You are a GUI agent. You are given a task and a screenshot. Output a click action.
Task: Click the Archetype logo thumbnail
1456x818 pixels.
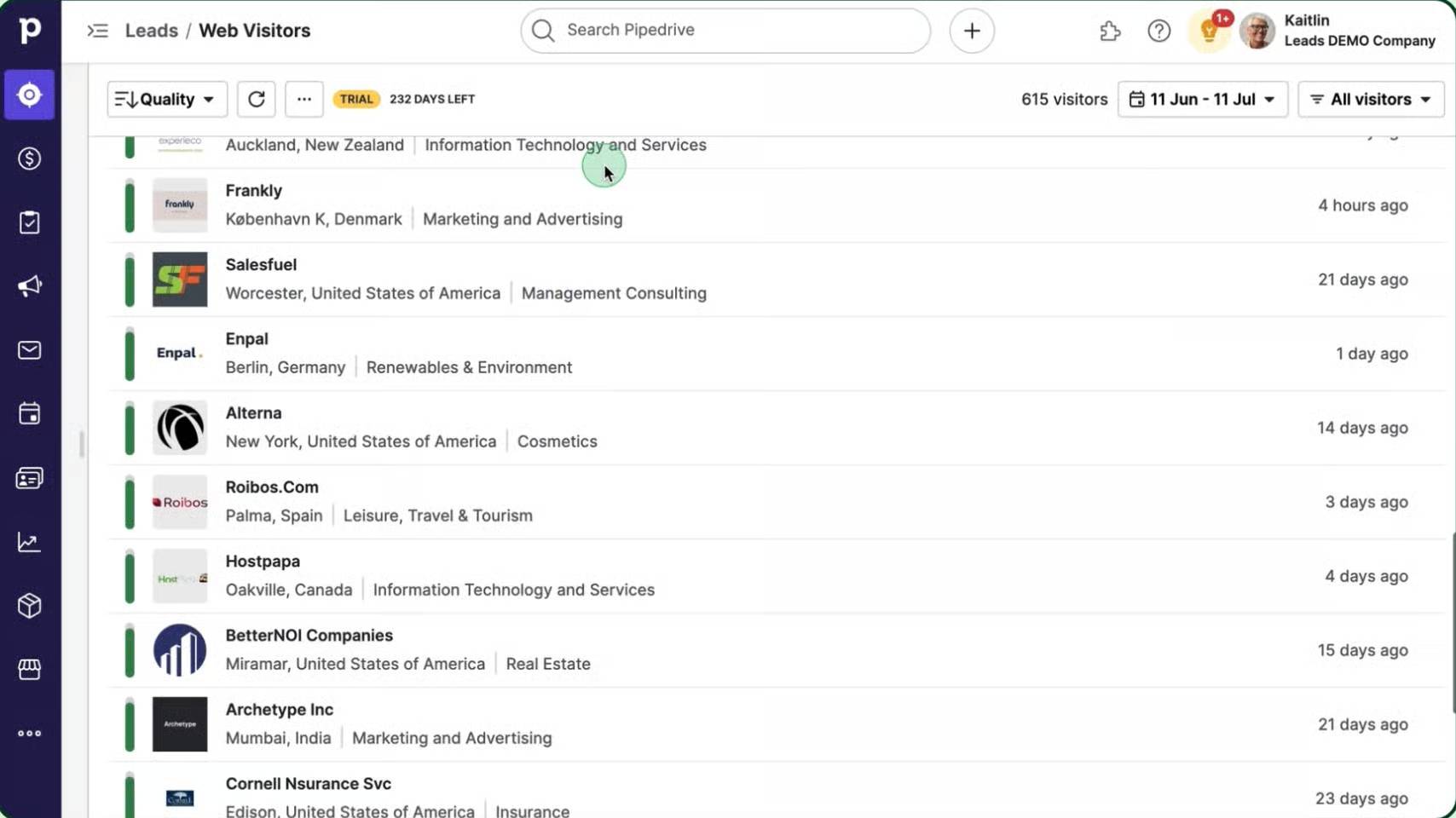tap(180, 724)
